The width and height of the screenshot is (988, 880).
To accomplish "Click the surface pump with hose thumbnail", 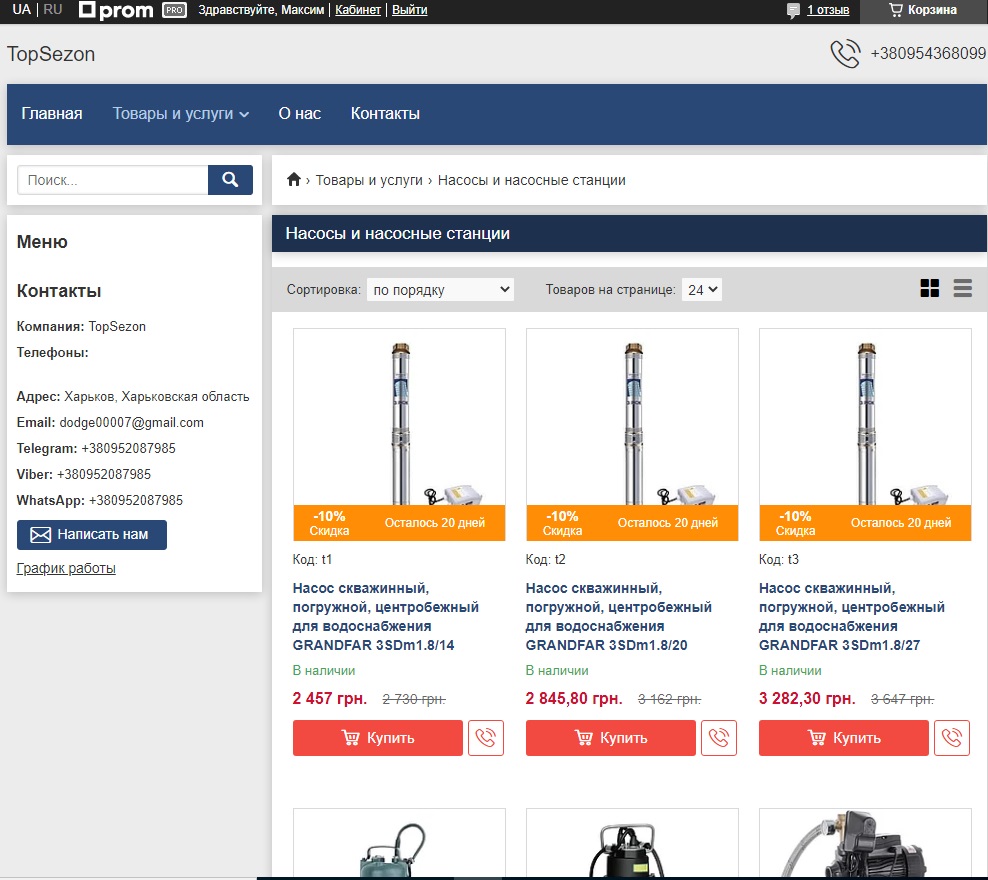I will tap(865, 844).
